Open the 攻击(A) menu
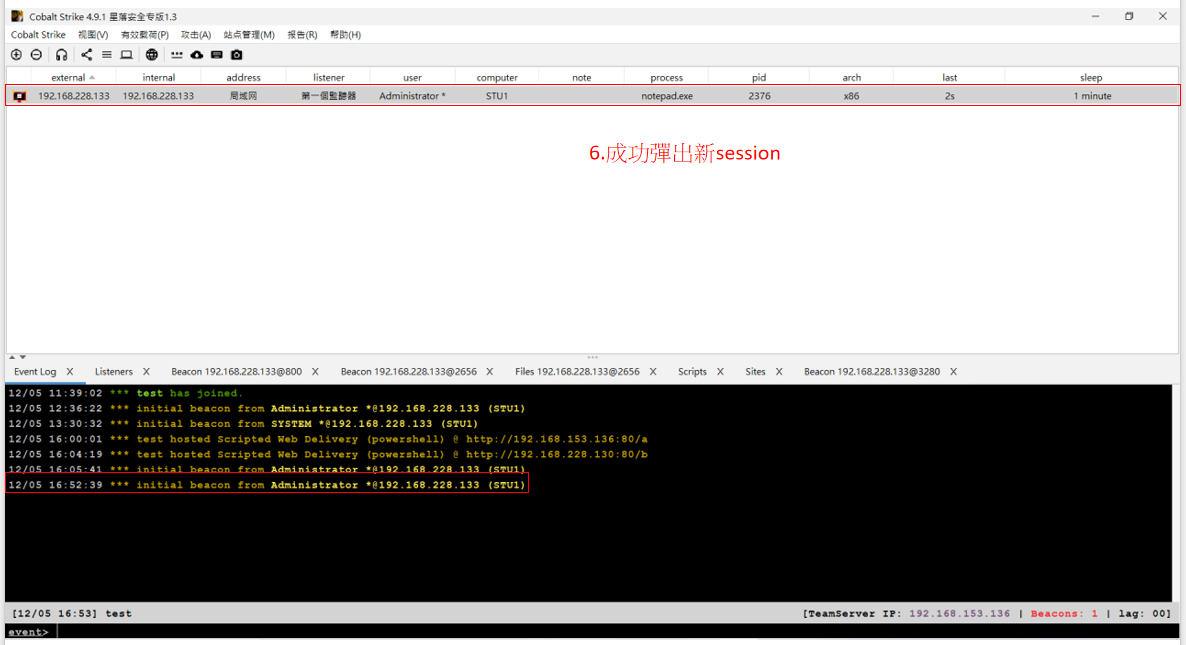1186x645 pixels. (x=196, y=35)
